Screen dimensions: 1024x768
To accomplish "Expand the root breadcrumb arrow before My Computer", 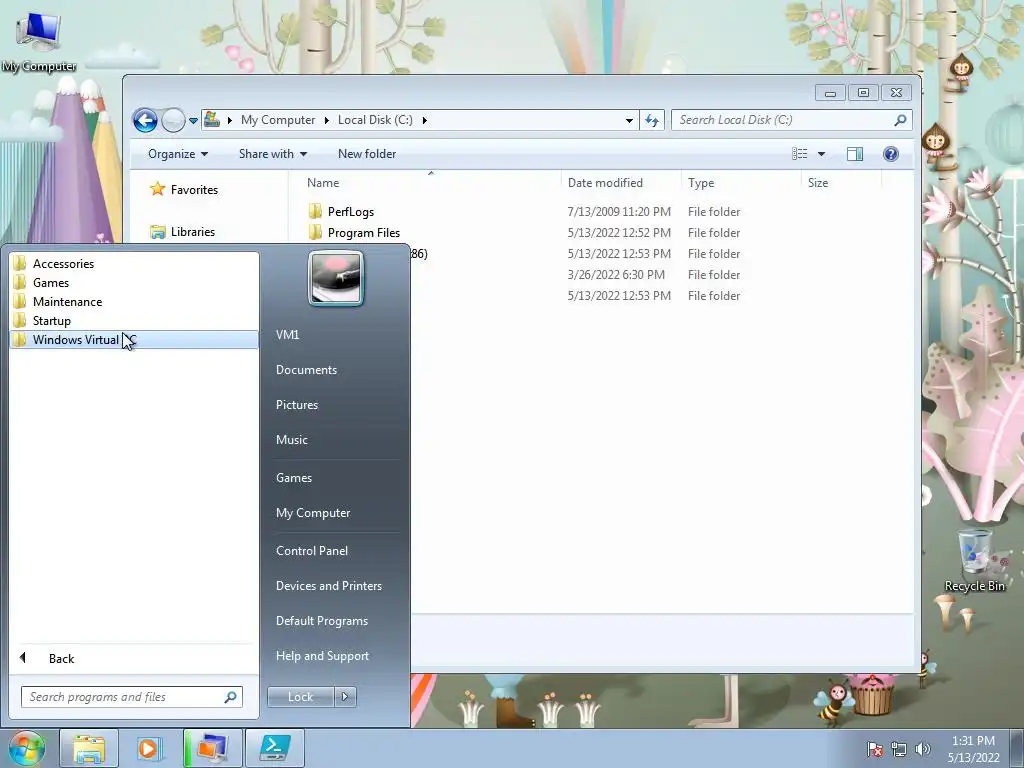I will [x=229, y=120].
